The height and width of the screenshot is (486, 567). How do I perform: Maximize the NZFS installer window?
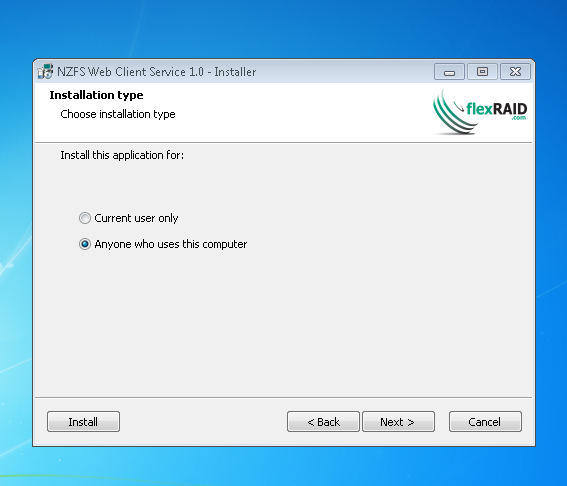tap(482, 72)
